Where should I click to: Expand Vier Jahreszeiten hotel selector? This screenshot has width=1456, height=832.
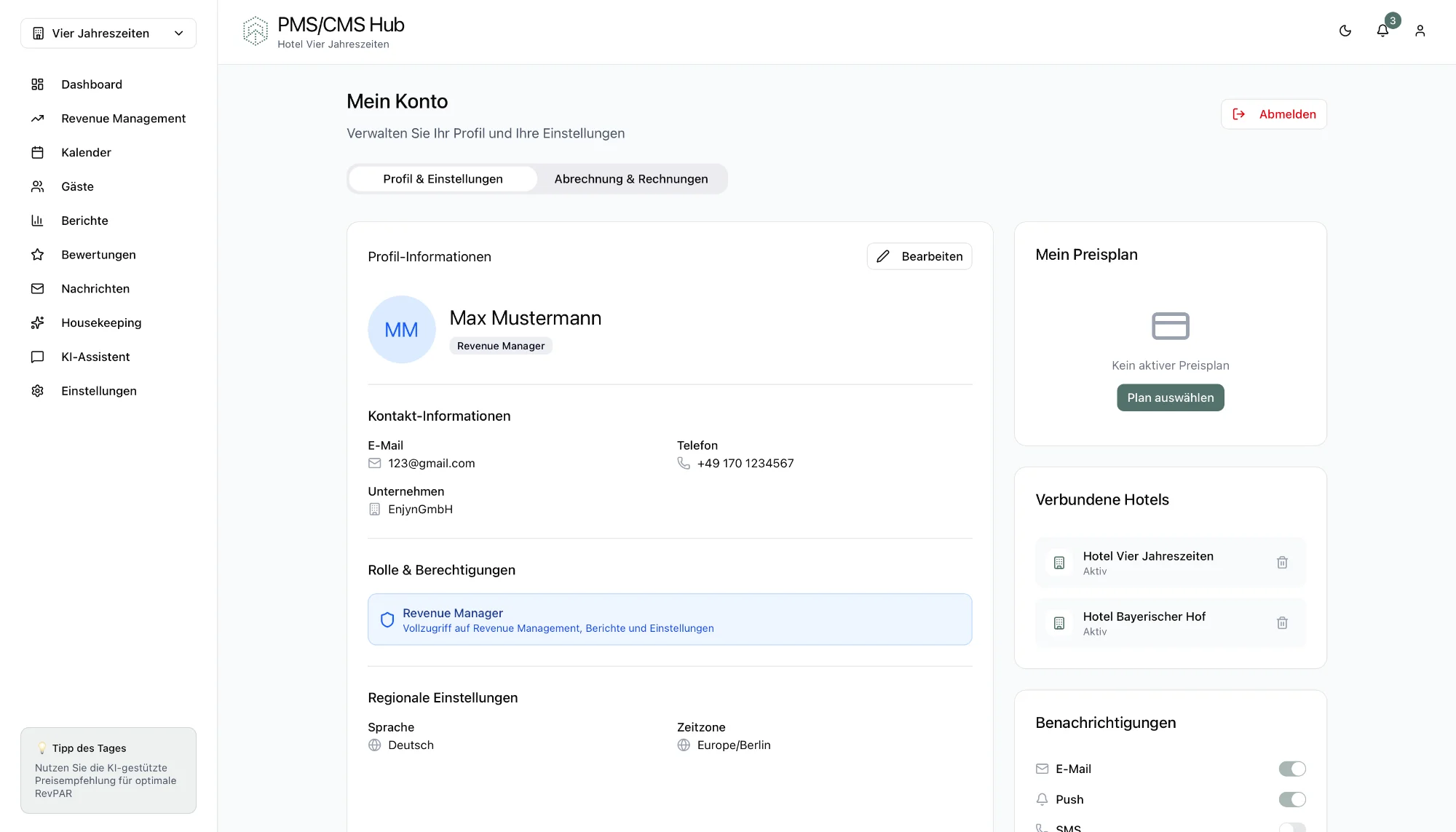coord(108,33)
